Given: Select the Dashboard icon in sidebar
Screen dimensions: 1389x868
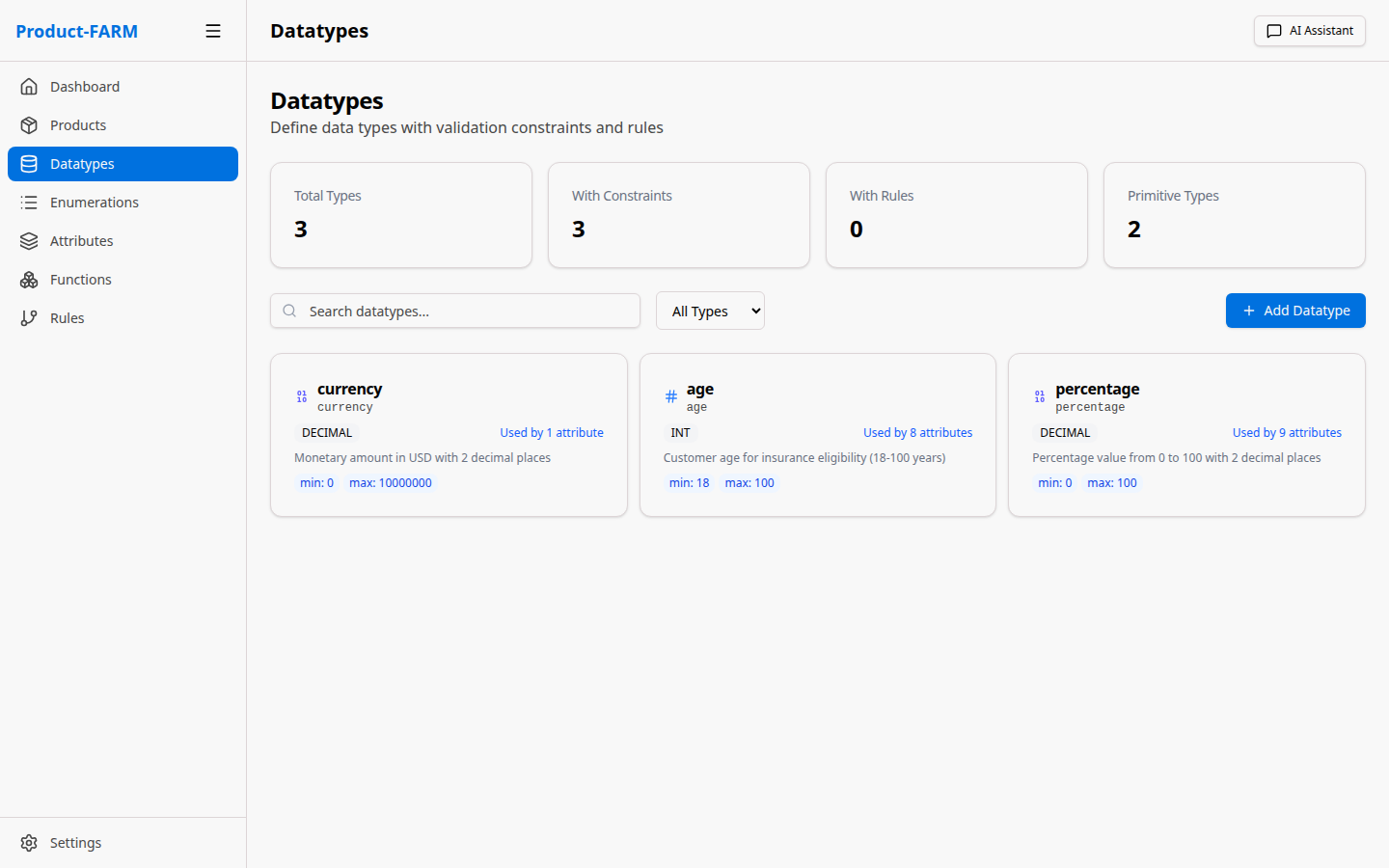Looking at the screenshot, I should pyautogui.click(x=29, y=86).
